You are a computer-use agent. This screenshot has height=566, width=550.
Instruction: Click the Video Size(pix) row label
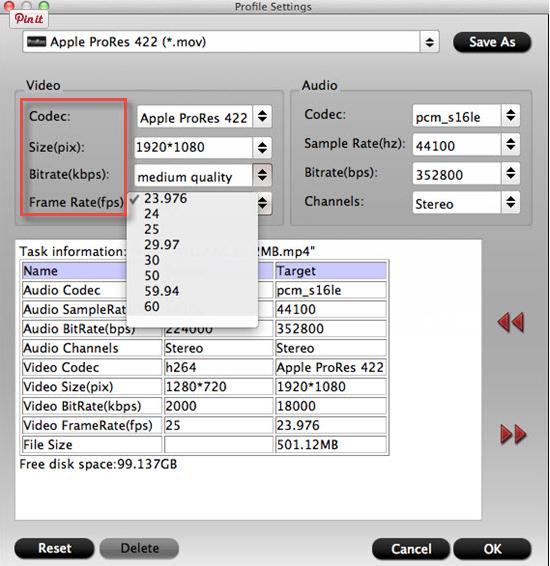tap(92, 387)
